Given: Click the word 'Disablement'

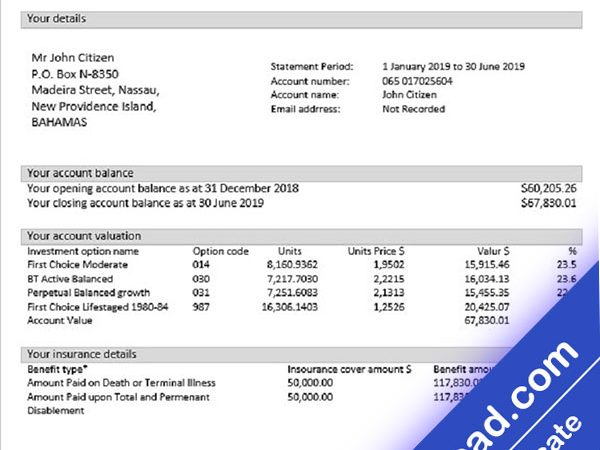Looking at the screenshot, I should (x=56, y=411).
